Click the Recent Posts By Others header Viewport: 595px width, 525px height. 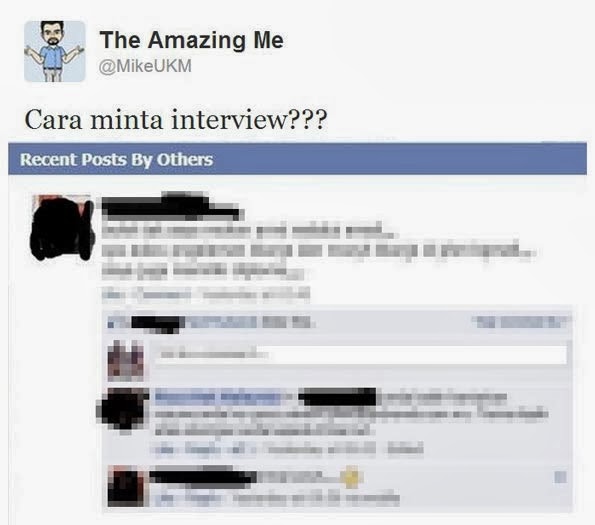(x=298, y=159)
